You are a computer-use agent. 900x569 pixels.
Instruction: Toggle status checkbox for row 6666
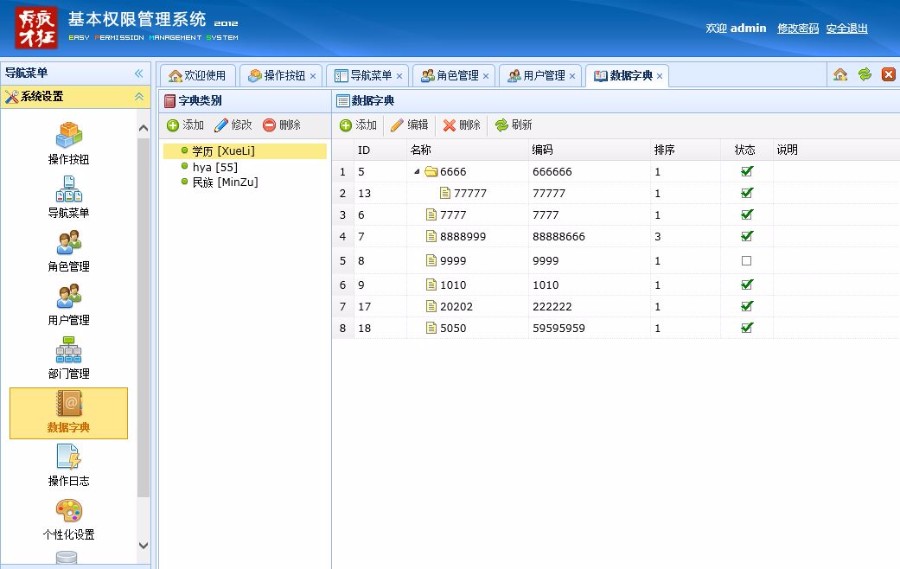(x=747, y=171)
